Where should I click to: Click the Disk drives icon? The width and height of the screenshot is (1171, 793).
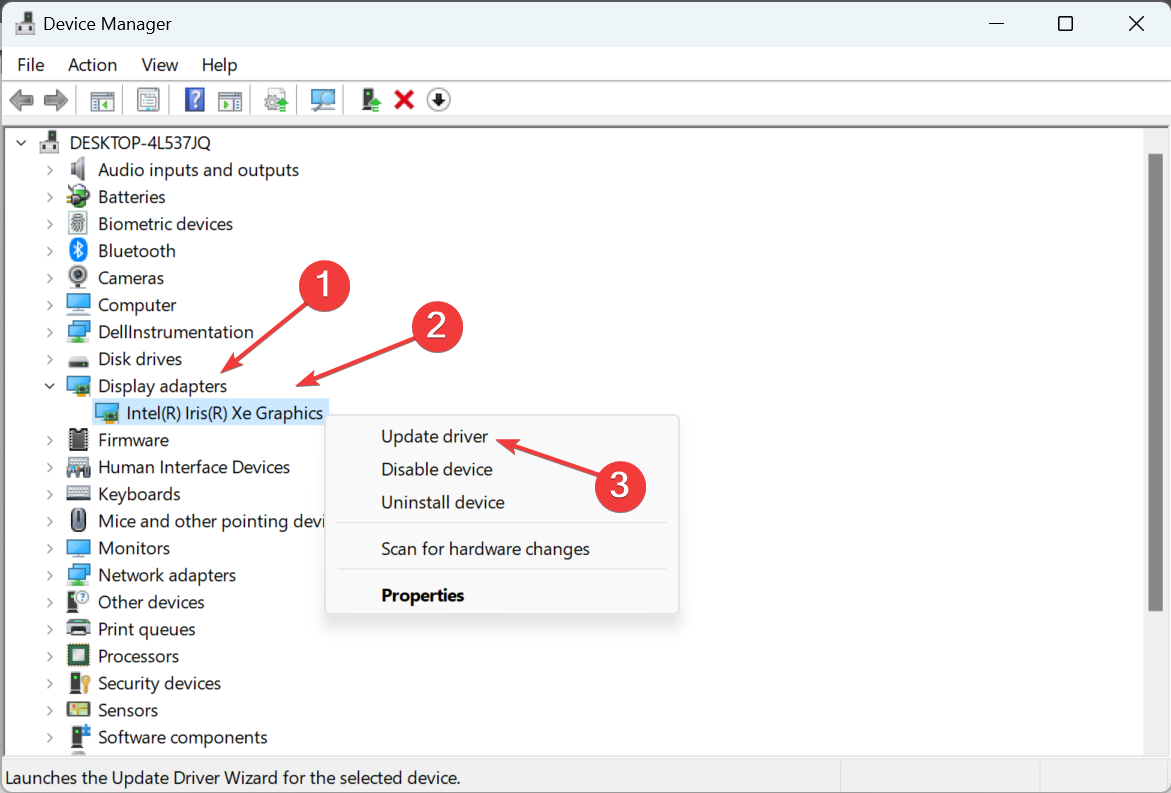coord(78,360)
